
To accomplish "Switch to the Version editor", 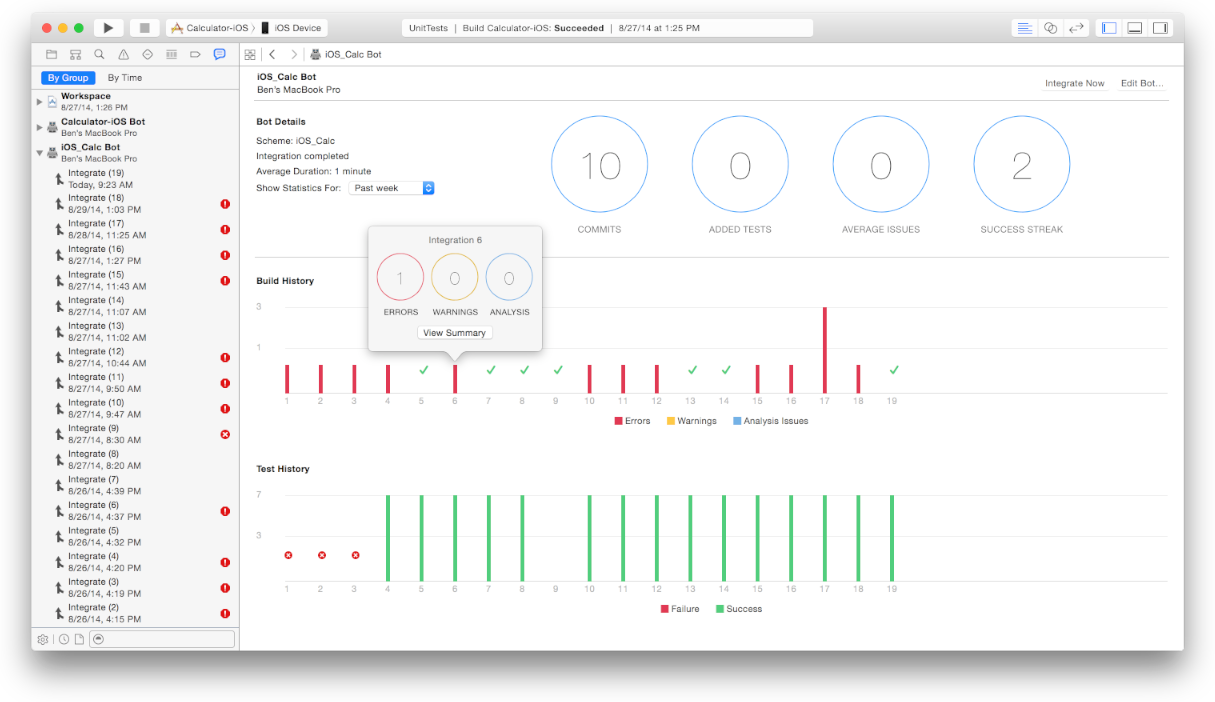I will click(1076, 28).
